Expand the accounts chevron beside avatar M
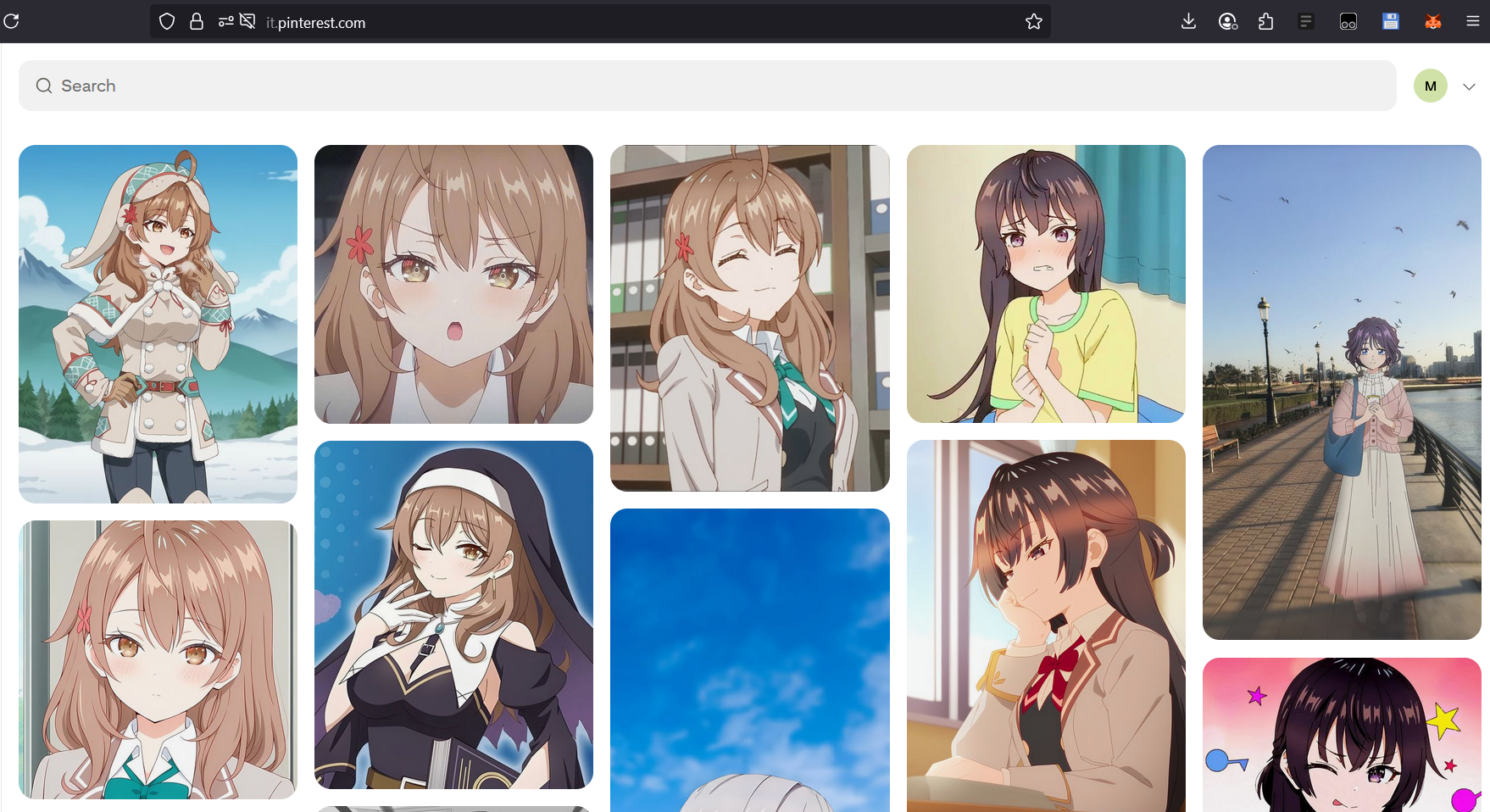 pyautogui.click(x=1470, y=86)
